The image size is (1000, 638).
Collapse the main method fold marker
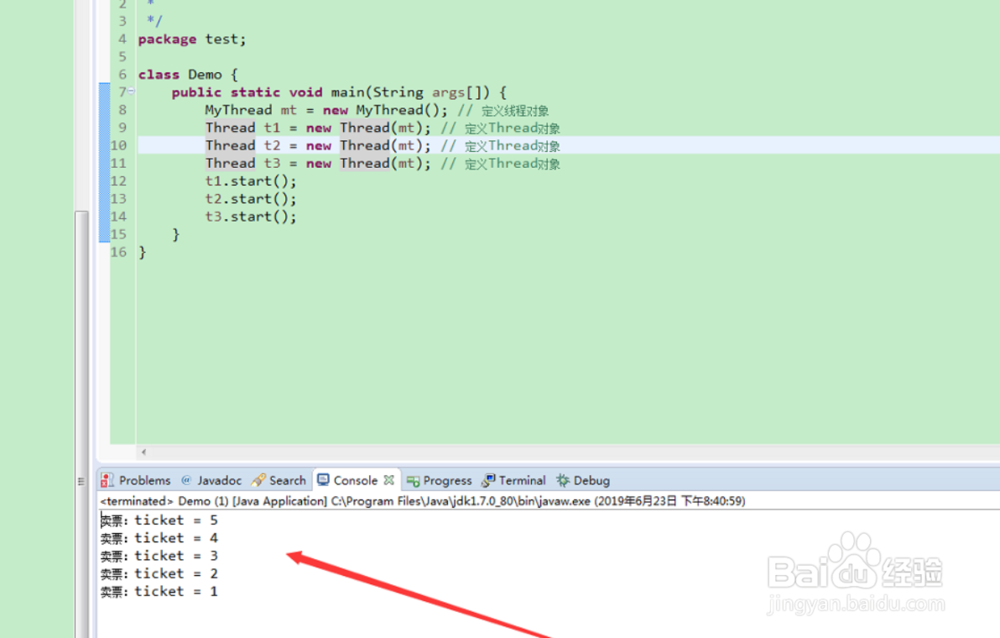click(x=131, y=91)
